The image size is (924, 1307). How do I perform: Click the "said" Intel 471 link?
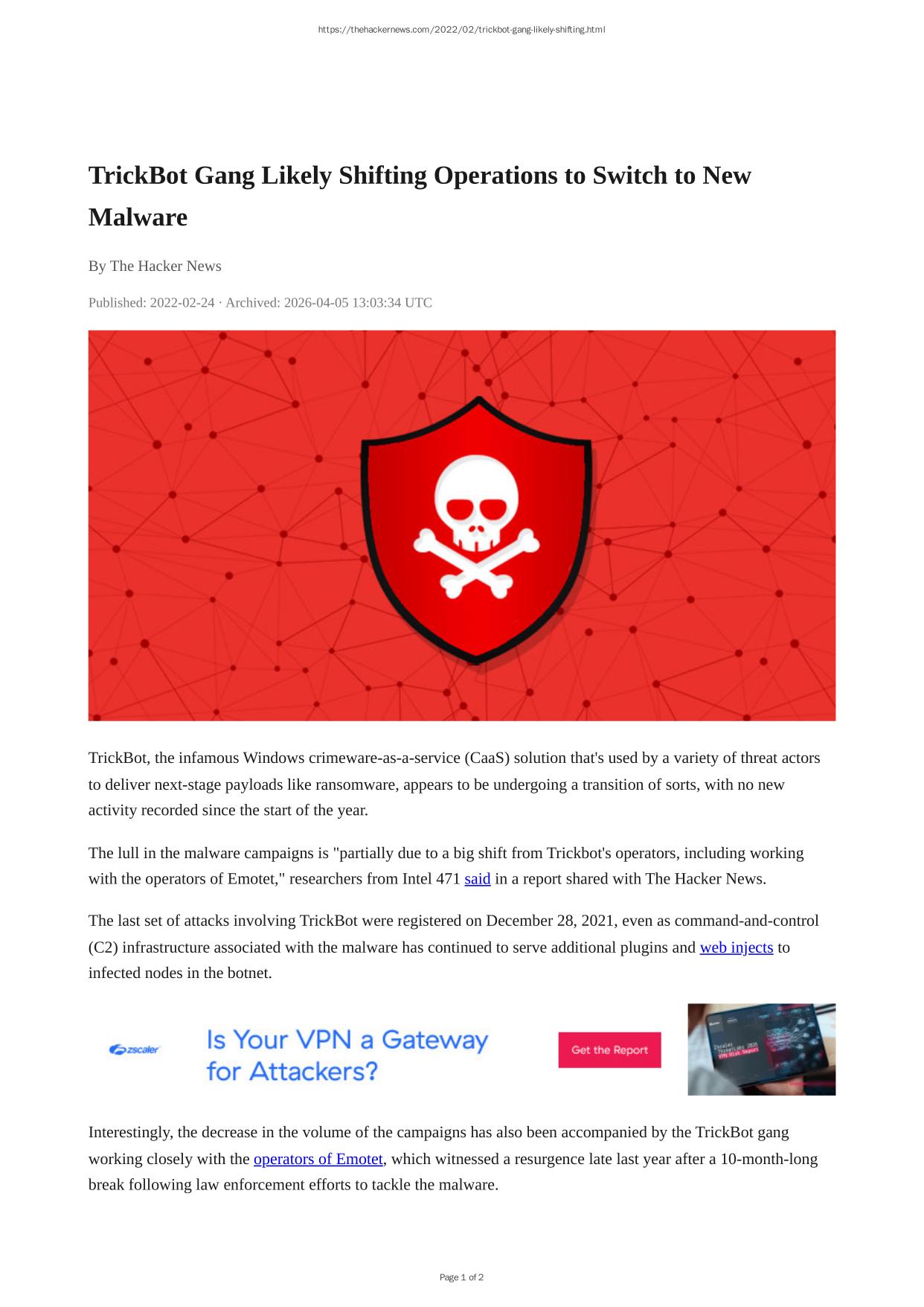coord(477,879)
